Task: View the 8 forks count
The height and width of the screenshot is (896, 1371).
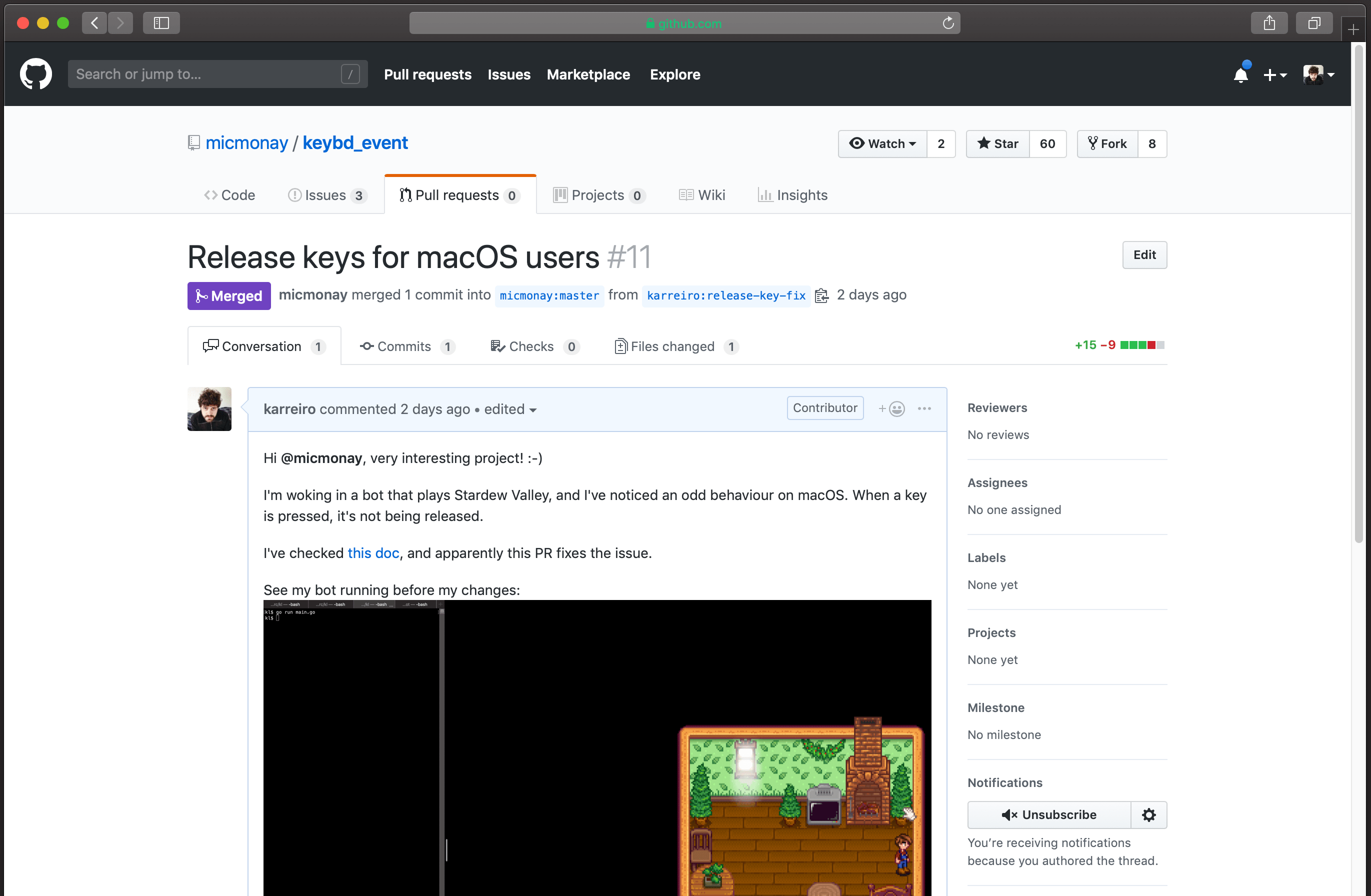Action: 1151,143
